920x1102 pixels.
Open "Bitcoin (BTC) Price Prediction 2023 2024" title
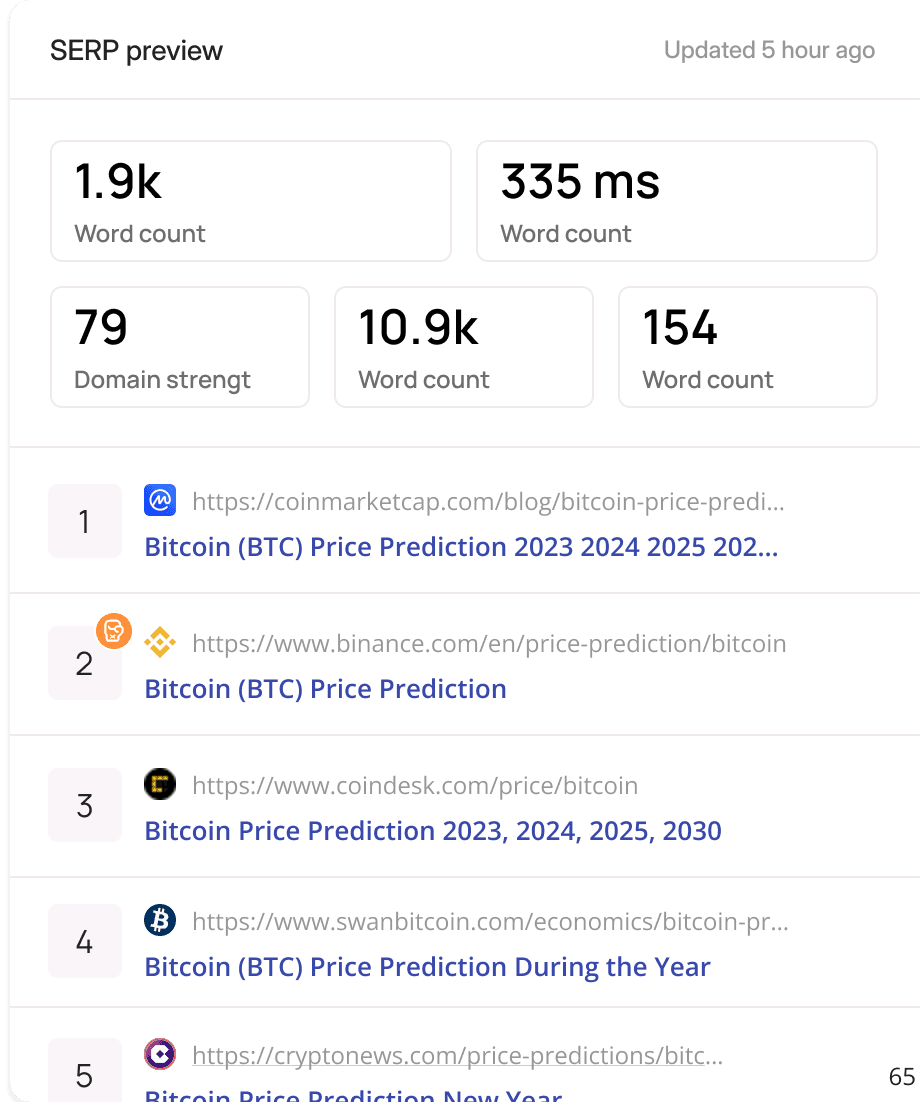click(461, 547)
